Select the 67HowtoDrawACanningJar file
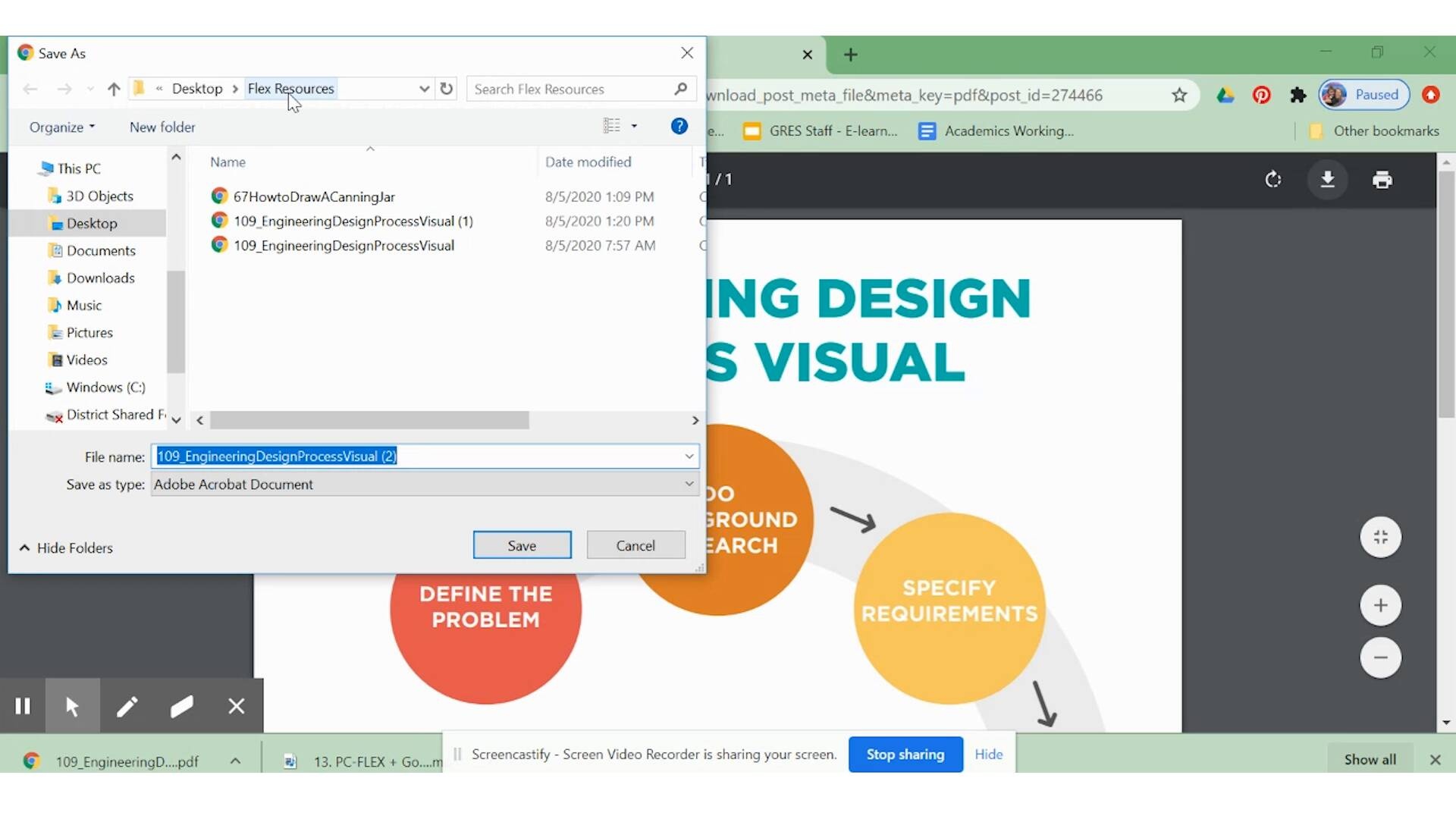The image size is (1456, 819). tap(313, 196)
